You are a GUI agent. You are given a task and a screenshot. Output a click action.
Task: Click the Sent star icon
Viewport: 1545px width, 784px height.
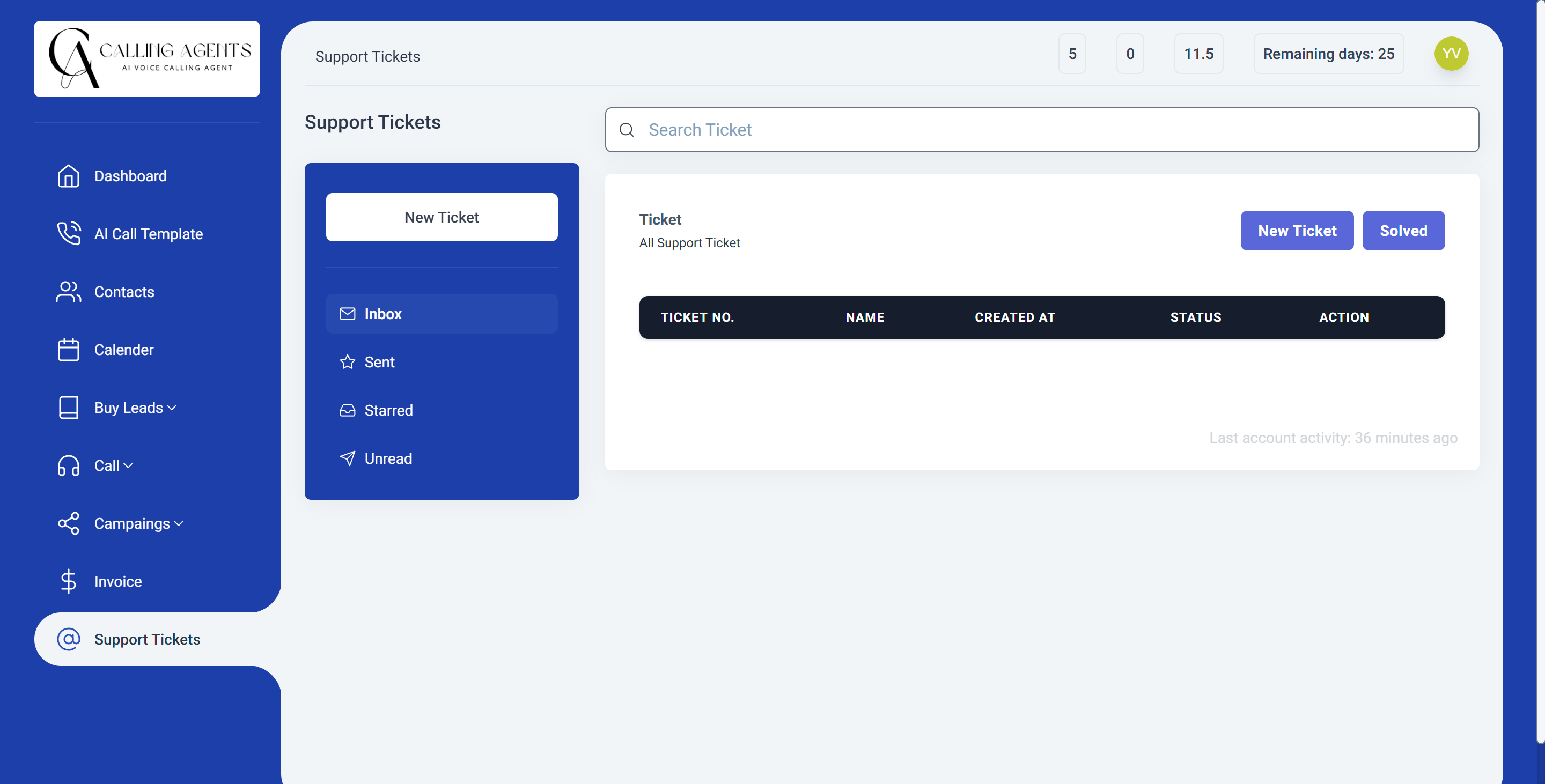(x=347, y=362)
